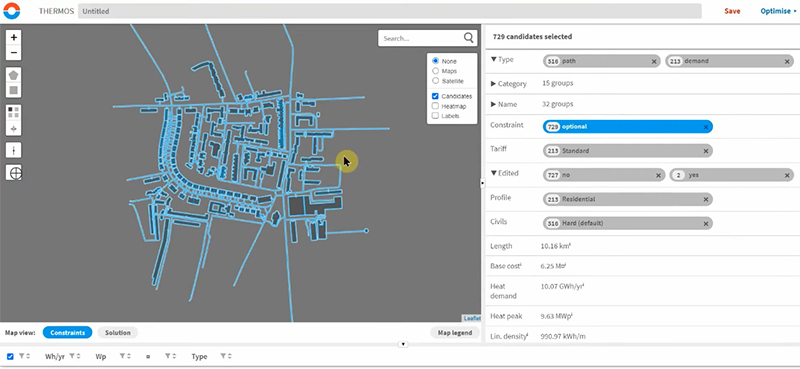Click the Heat peak value '9.63 MWp'
The width and height of the screenshot is (800, 369).
557,316
